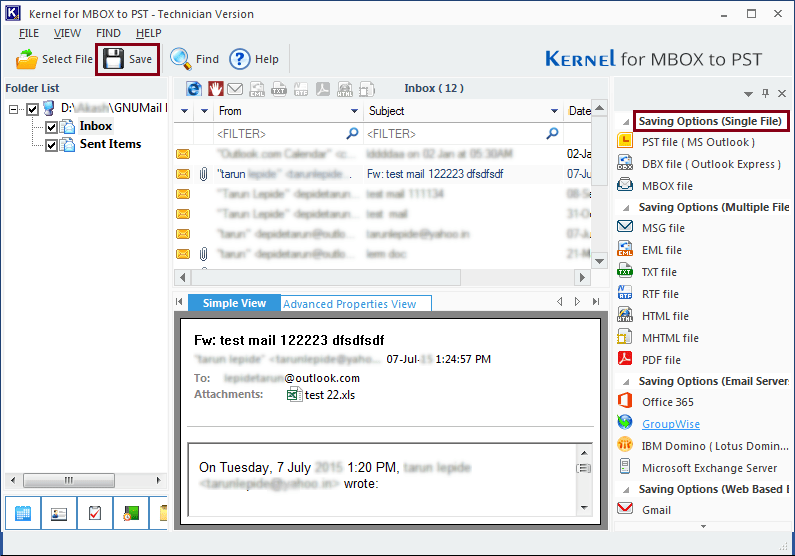Switch to Simple View tab
Viewport: 795px width, 556px height.
tap(234, 303)
